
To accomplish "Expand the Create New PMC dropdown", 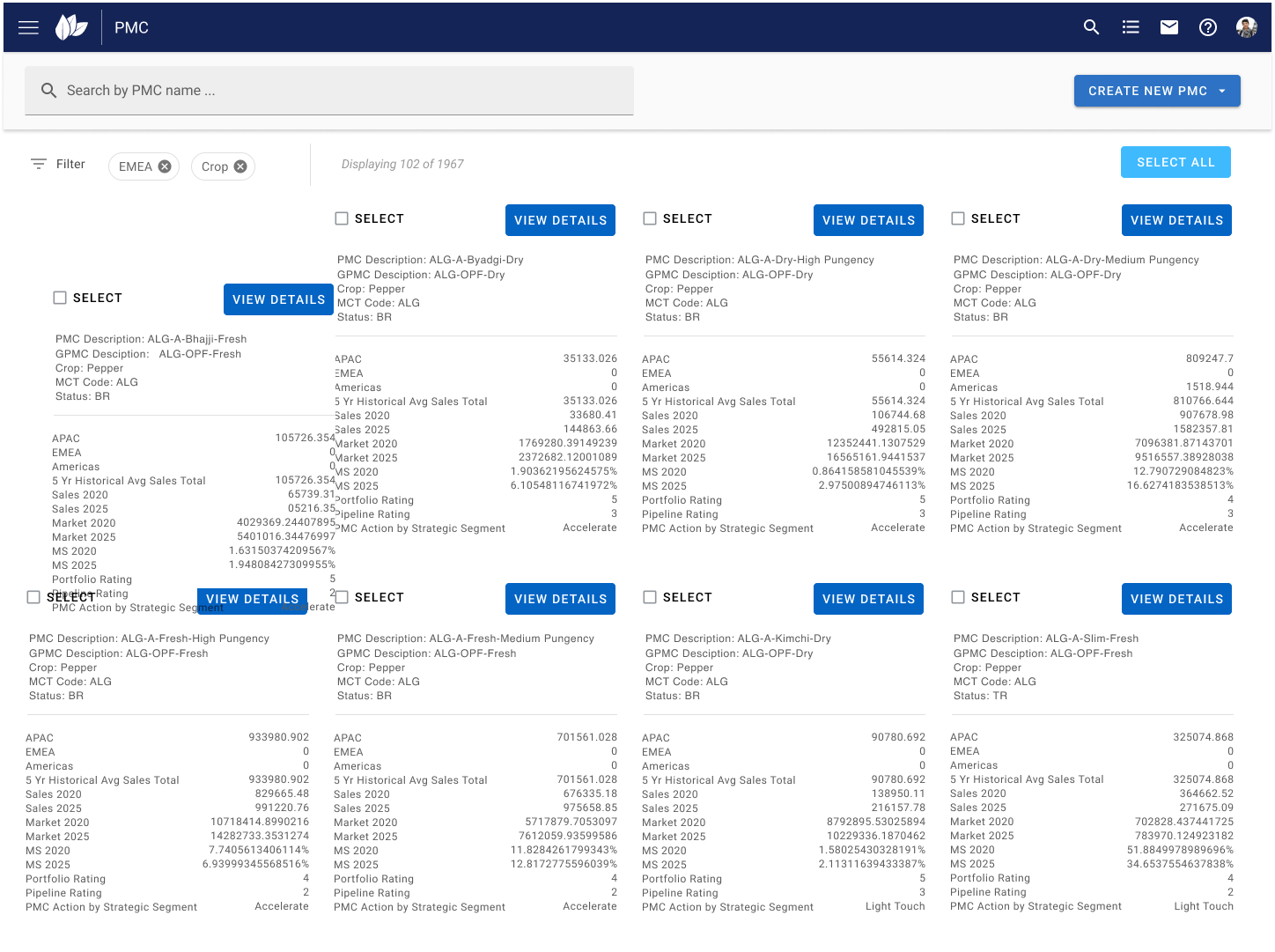I will pyautogui.click(x=1222, y=91).
